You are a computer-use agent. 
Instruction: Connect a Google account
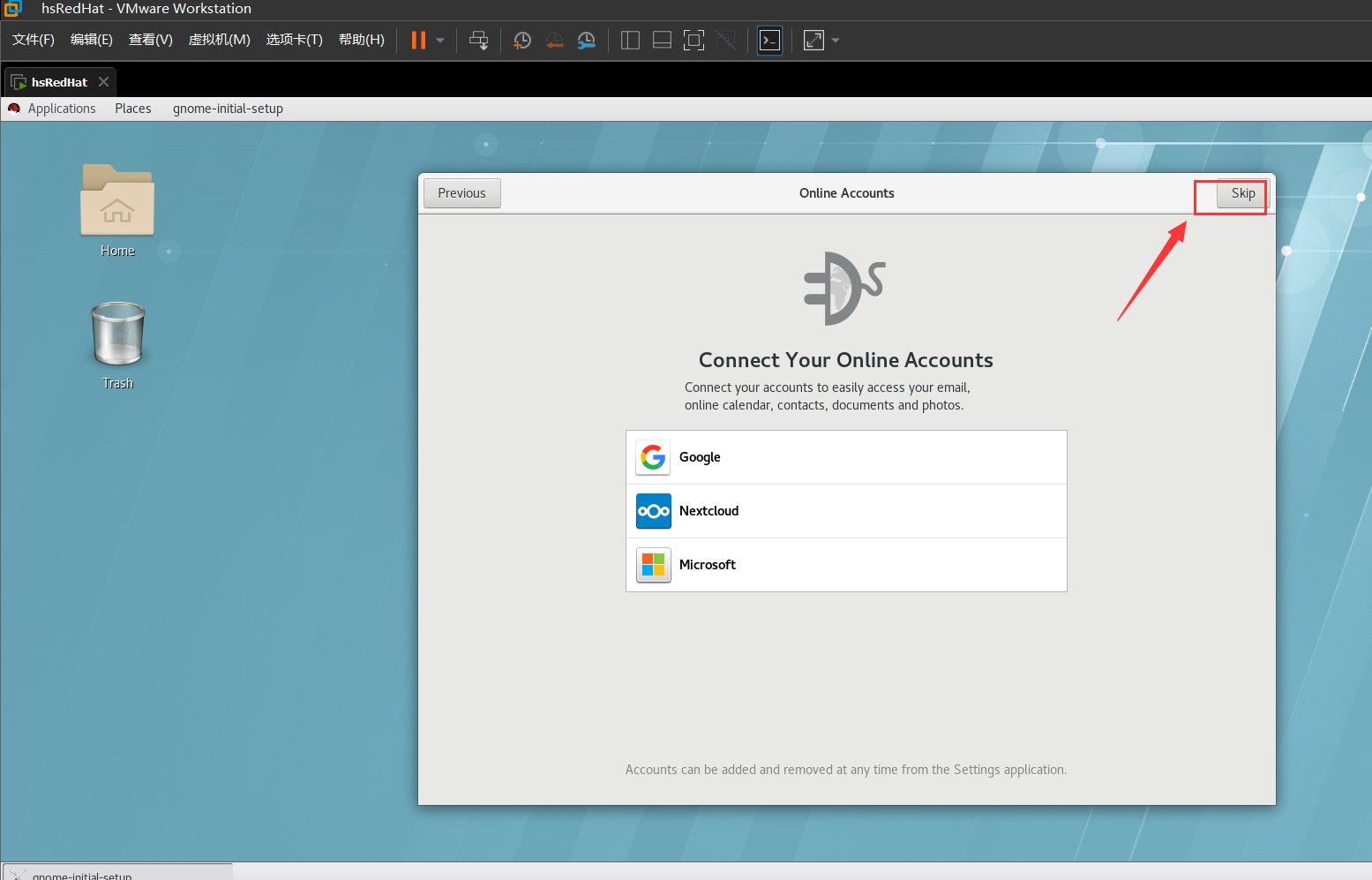tap(846, 457)
